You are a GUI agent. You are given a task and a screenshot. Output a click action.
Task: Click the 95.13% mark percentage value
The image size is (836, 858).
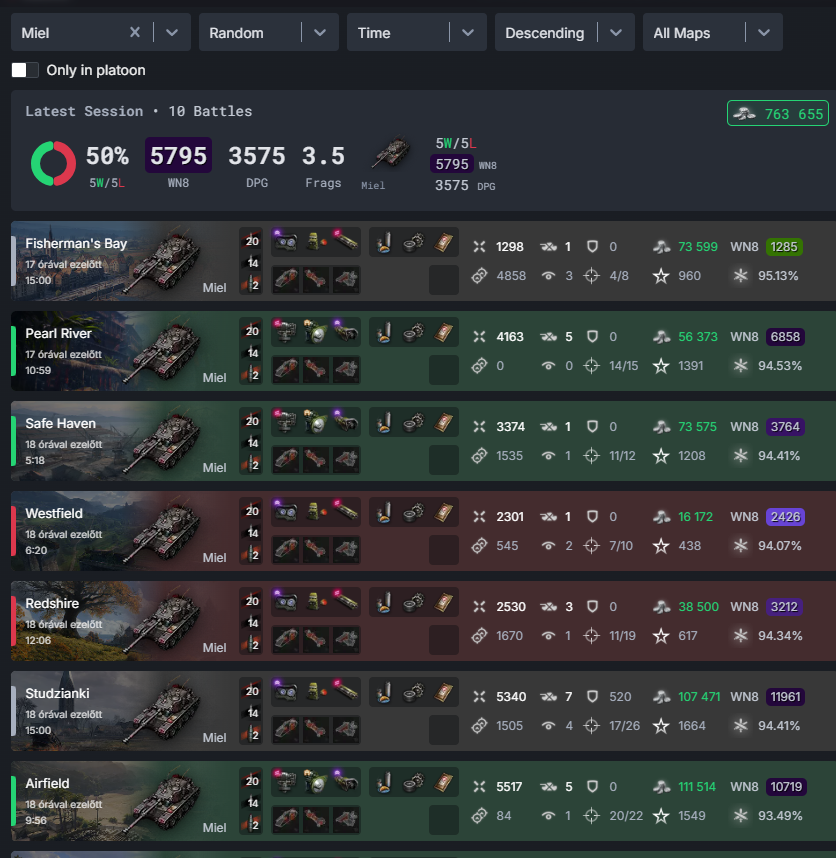coord(778,276)
